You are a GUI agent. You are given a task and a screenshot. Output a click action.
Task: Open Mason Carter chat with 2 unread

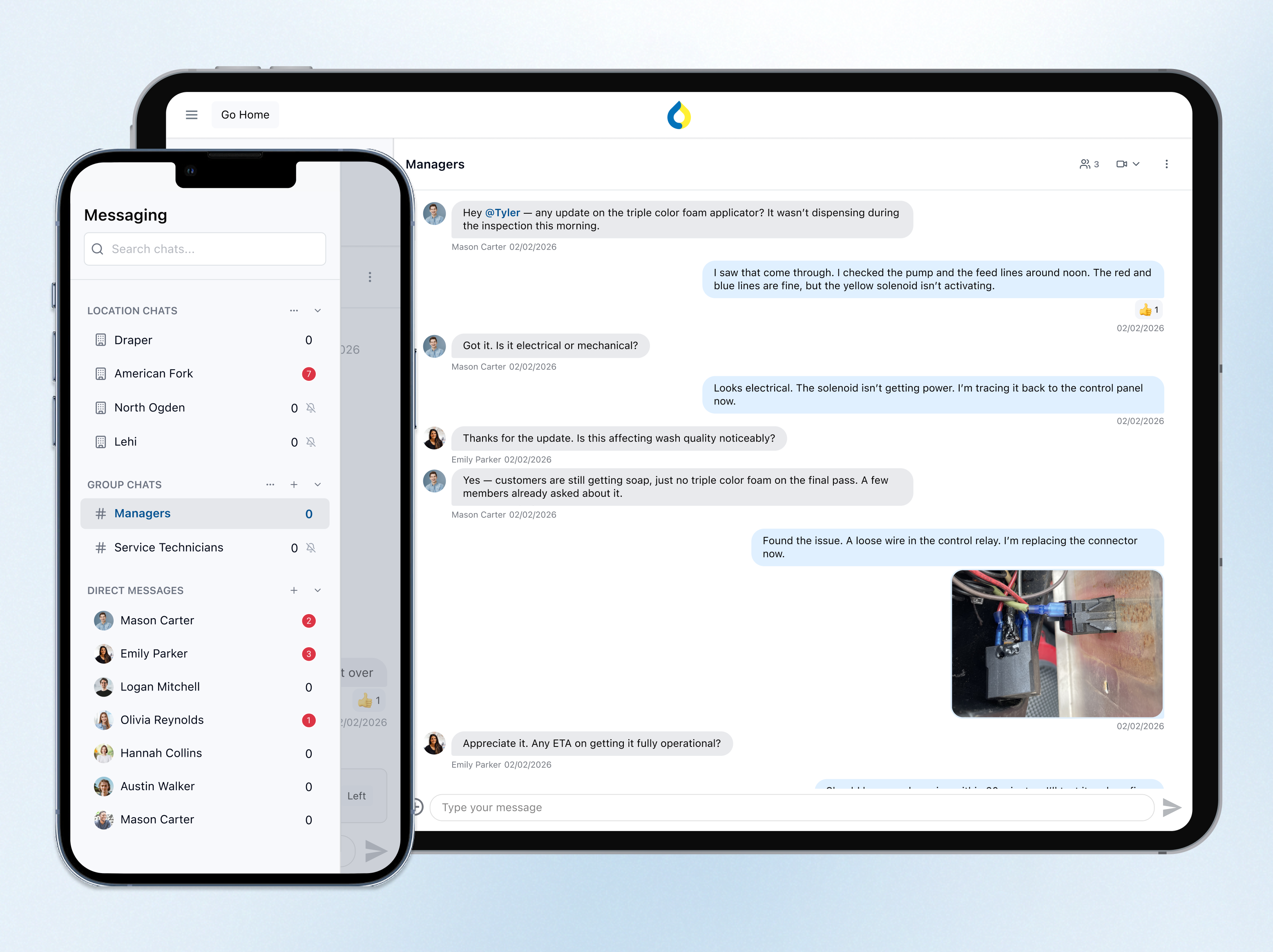click(x=205, y=621)
